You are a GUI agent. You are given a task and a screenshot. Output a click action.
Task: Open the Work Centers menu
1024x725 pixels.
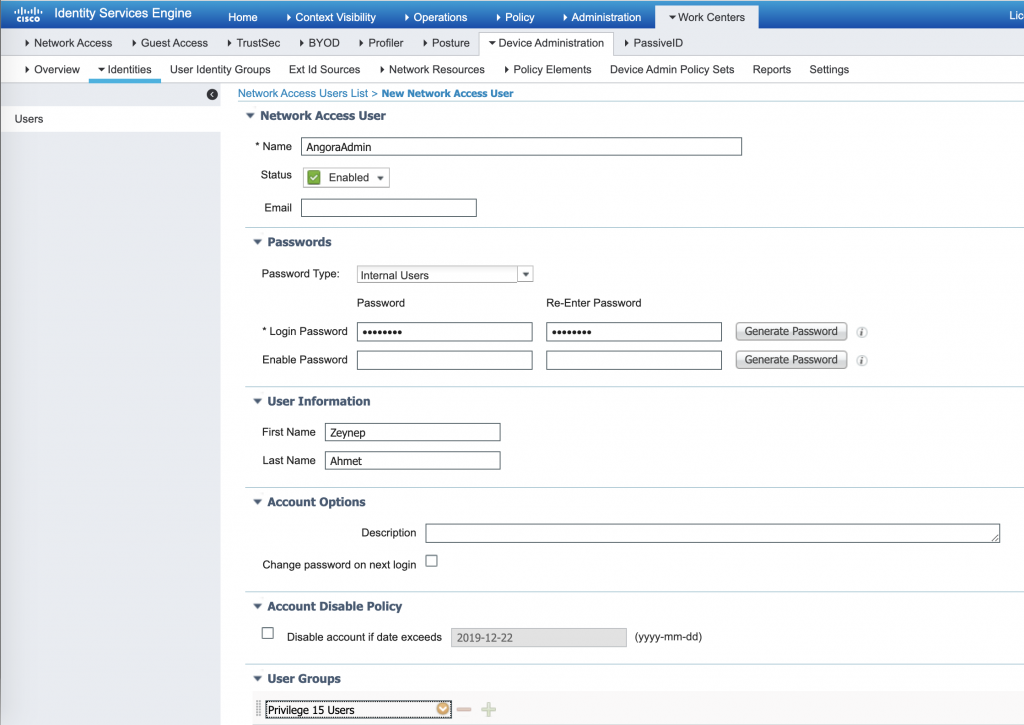tap(707, 18)
